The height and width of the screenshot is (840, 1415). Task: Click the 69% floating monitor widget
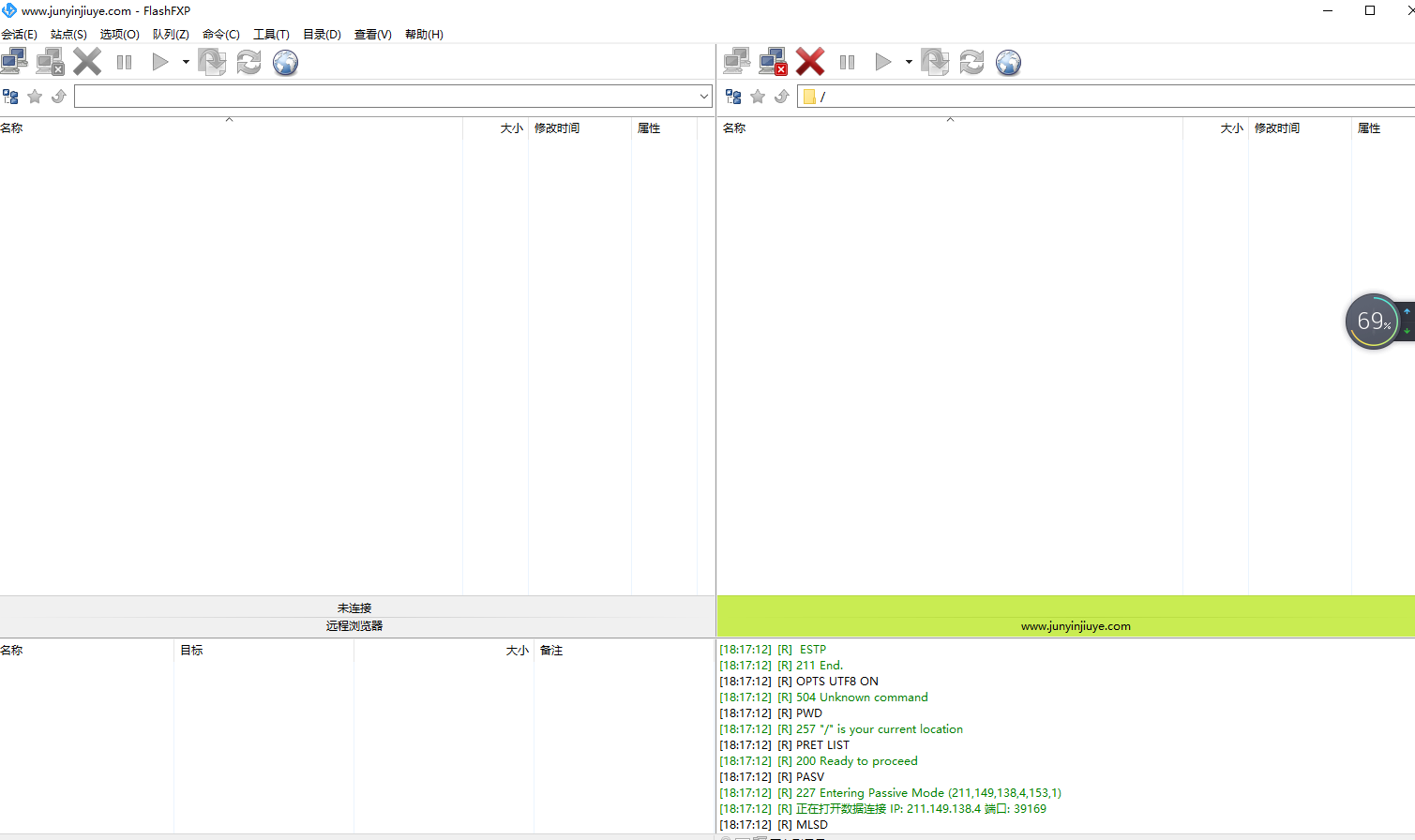coord(1373,322)
